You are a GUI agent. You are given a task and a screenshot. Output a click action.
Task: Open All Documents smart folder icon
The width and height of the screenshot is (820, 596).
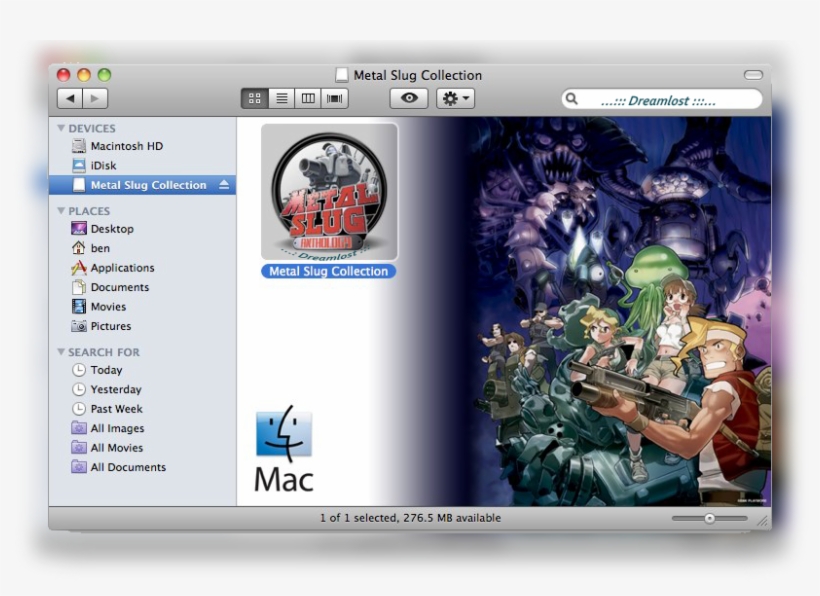pyautogui.click(x=78, y=467)
